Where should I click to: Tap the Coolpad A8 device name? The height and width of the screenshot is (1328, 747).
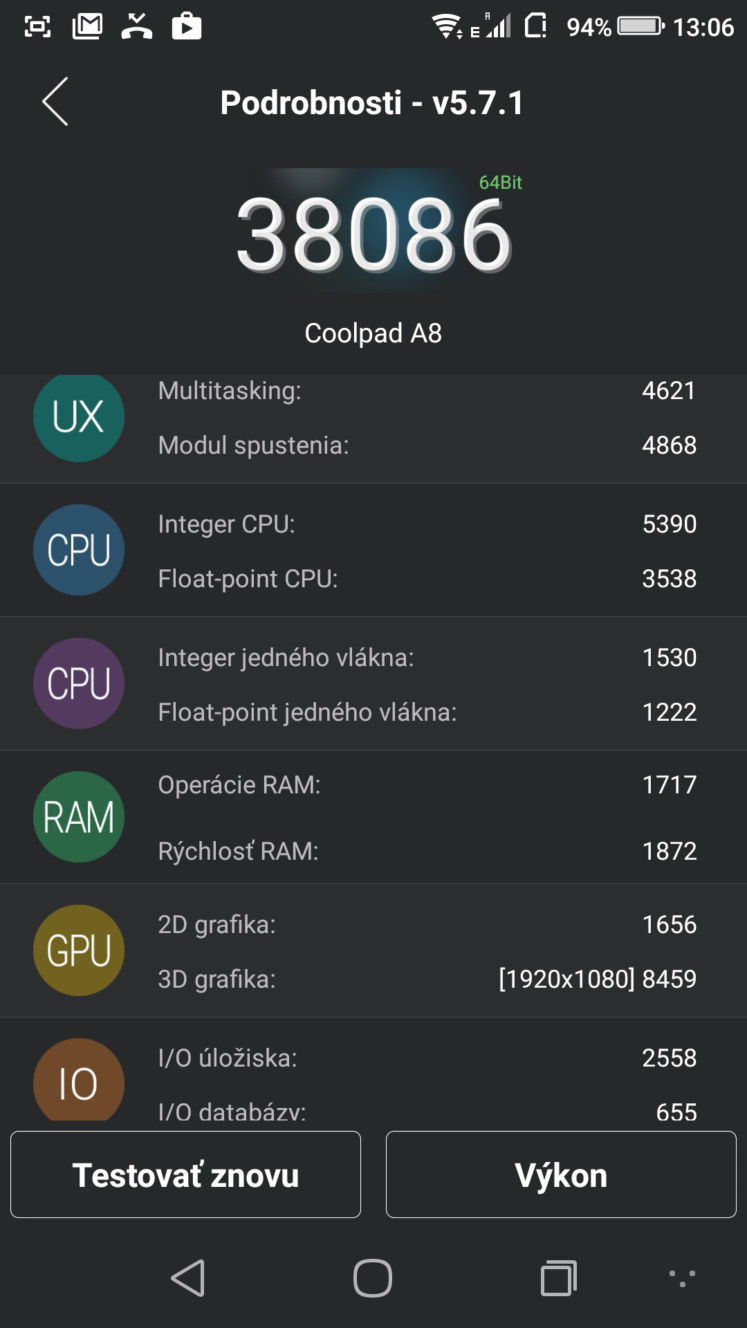click(373, 333)
